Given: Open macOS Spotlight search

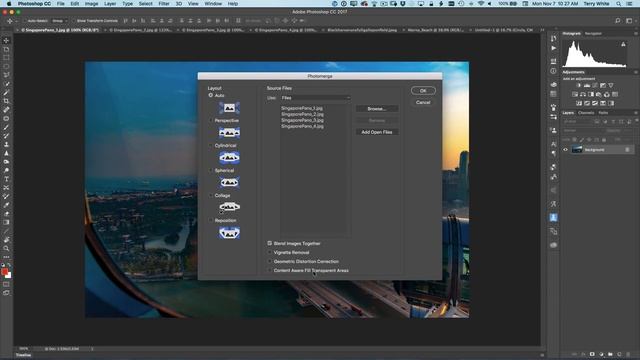Looking at the screenshot, I should point(619,4).
